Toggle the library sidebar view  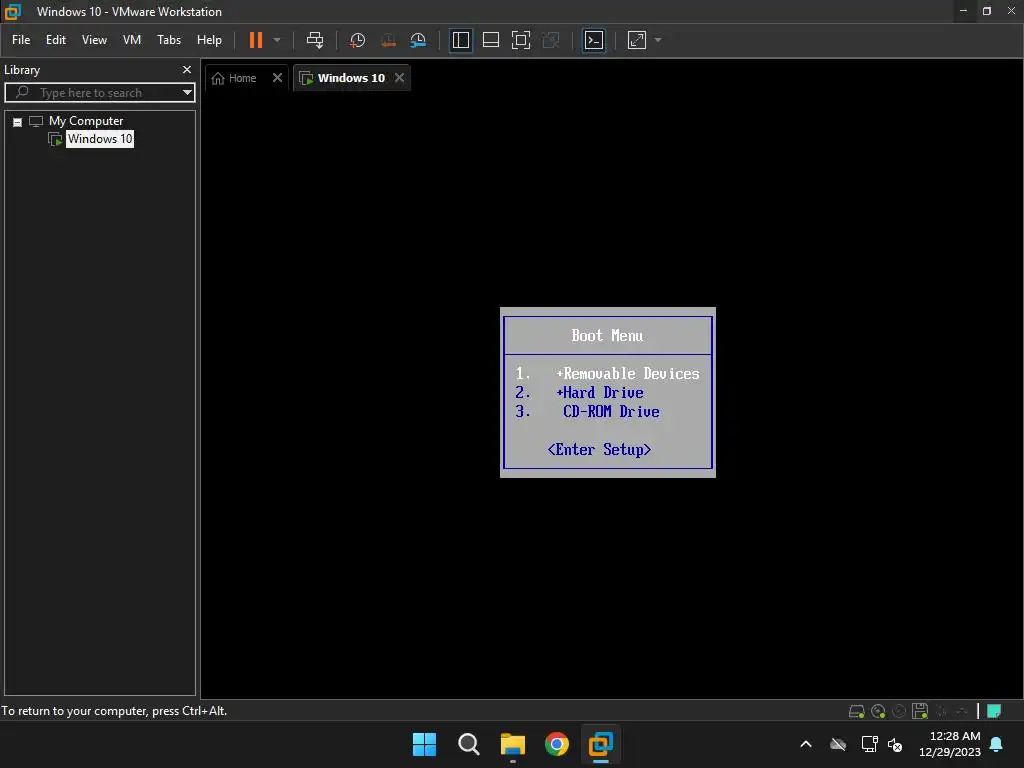460,40
